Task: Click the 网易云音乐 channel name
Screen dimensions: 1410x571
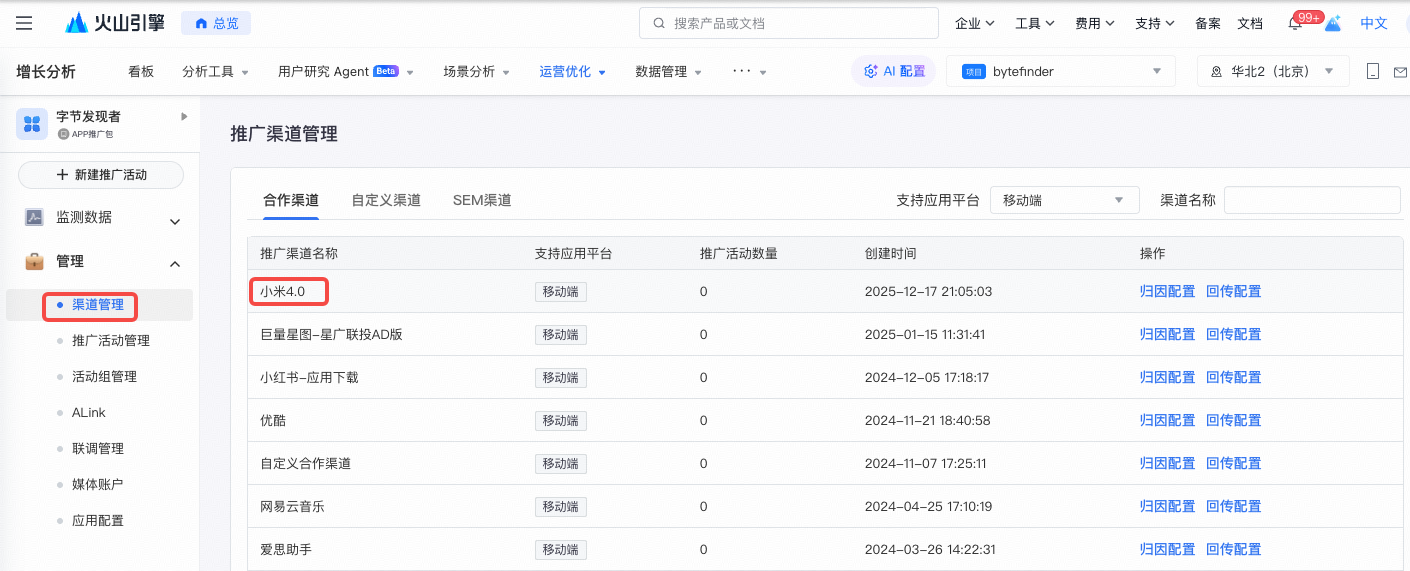Action: coord(293,506)
